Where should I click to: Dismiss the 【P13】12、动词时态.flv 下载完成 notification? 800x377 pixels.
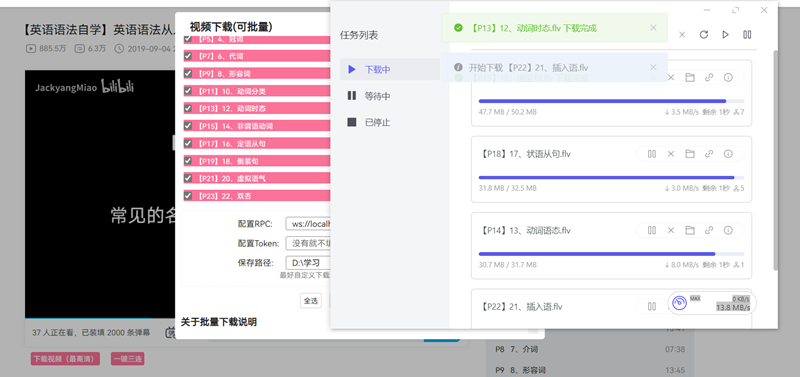click(x=653, y=28)
